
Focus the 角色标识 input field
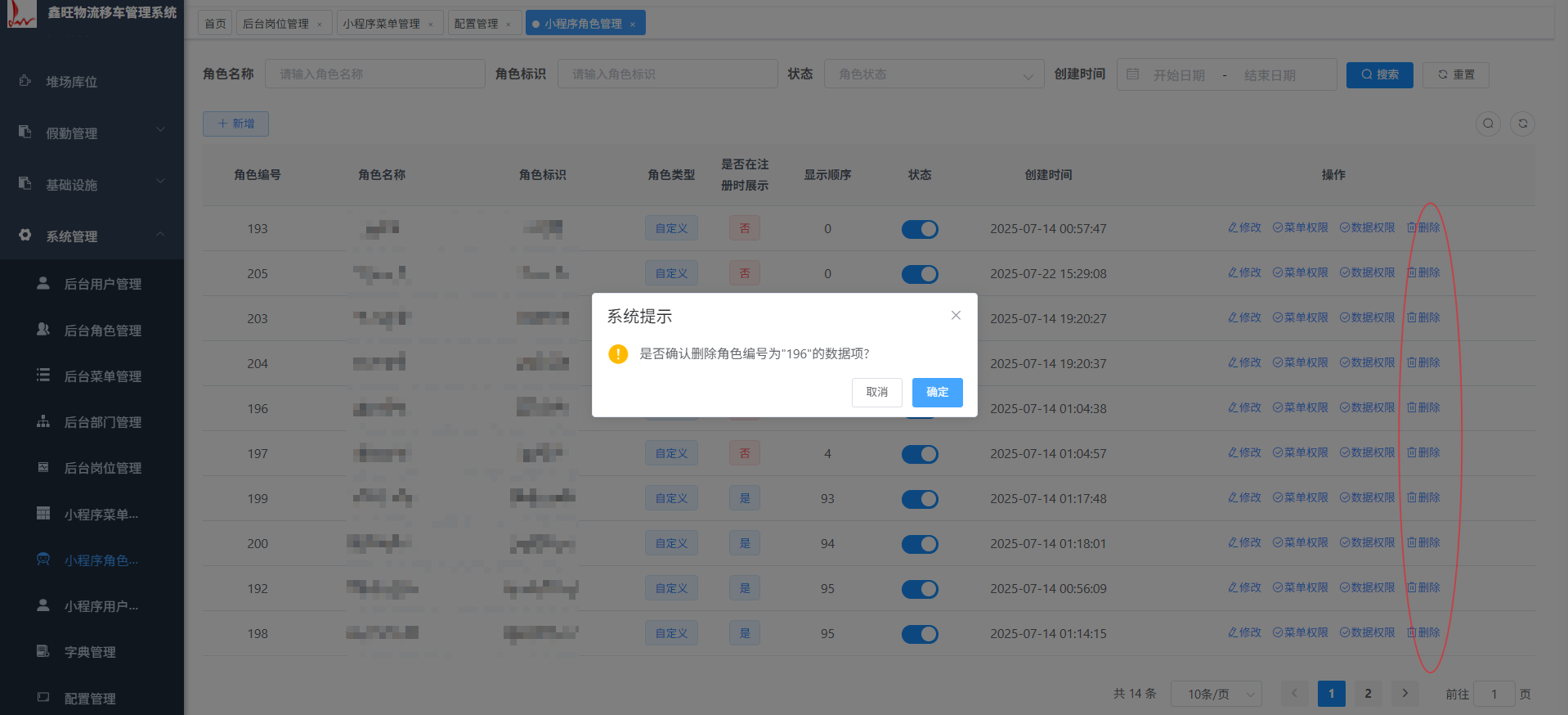point(668,74)
